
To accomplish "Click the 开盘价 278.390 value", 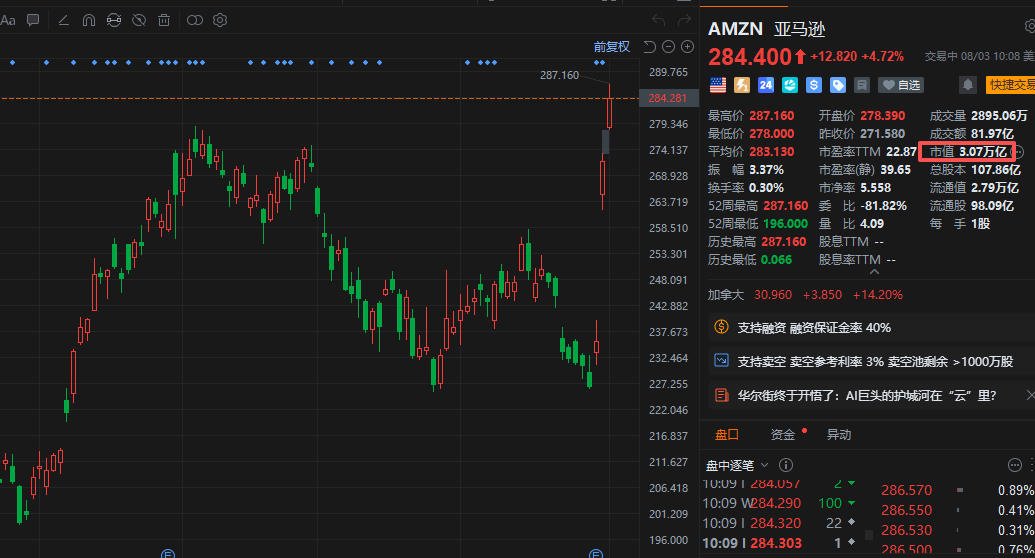I will coord(883,116).
